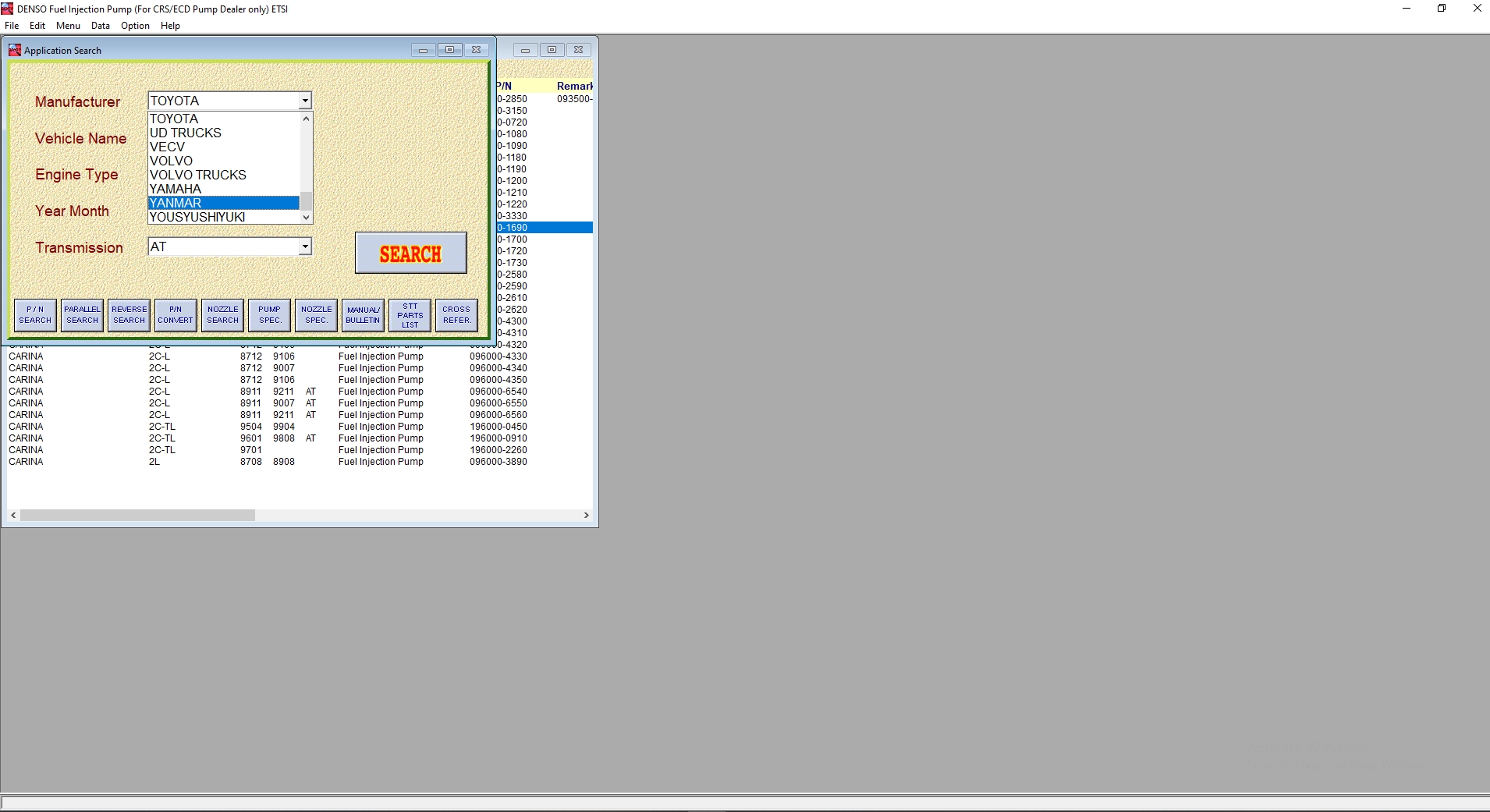Select part number 096000-4350
The height and width of the screenshot is (812, 1490).
pyautogui.click(x=498, y=380)
